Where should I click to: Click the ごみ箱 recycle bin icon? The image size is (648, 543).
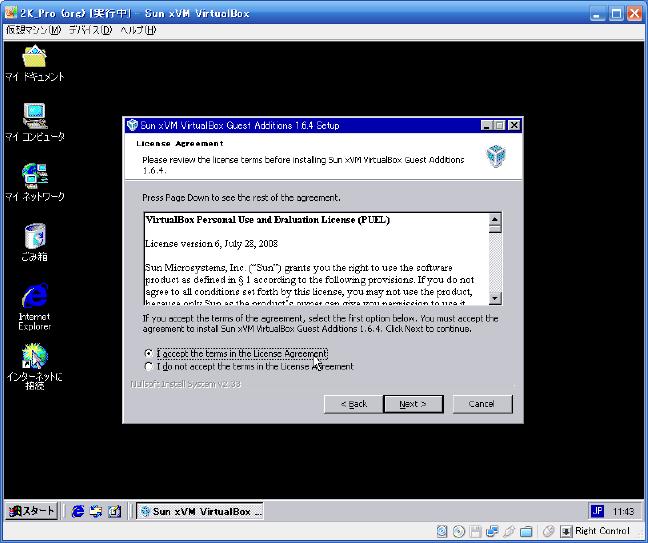tap(35, 243)
